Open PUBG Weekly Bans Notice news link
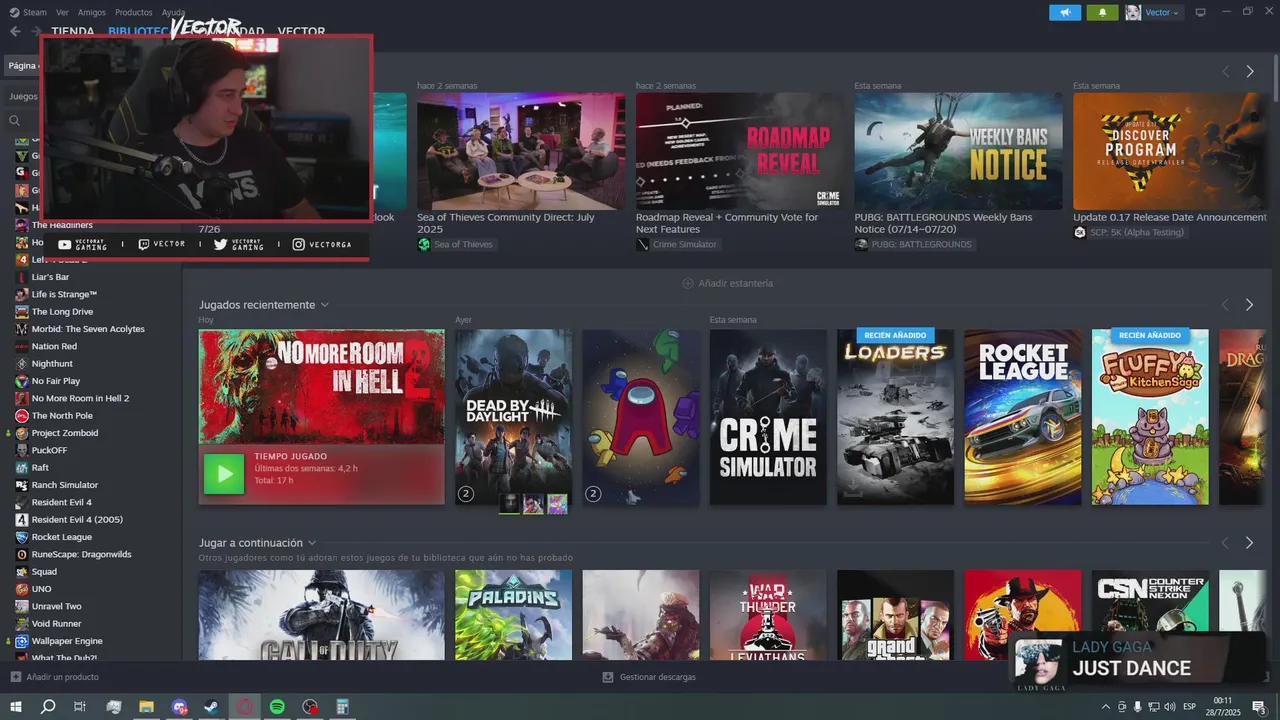1280x720 pixels. click(x=943, y=223)
